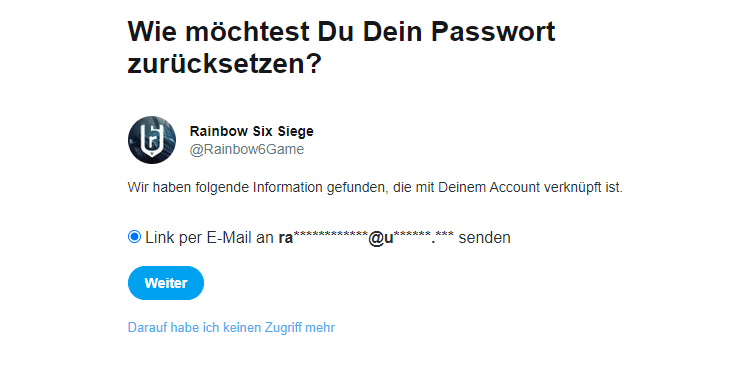
Task: Continue with the blue Weiter button
Action: [x=166, y=283]
